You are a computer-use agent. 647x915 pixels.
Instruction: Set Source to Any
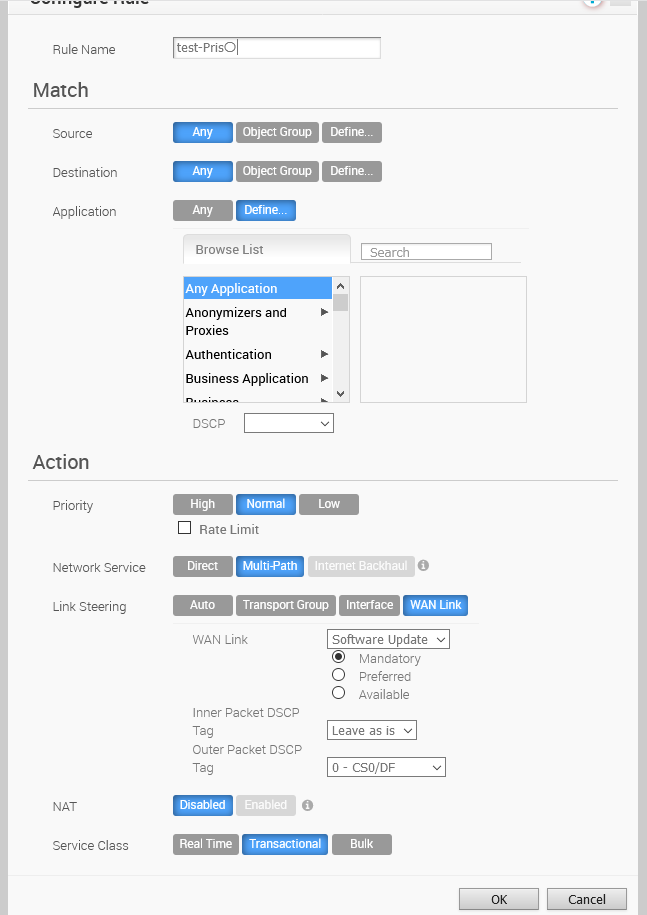(202, 132)
